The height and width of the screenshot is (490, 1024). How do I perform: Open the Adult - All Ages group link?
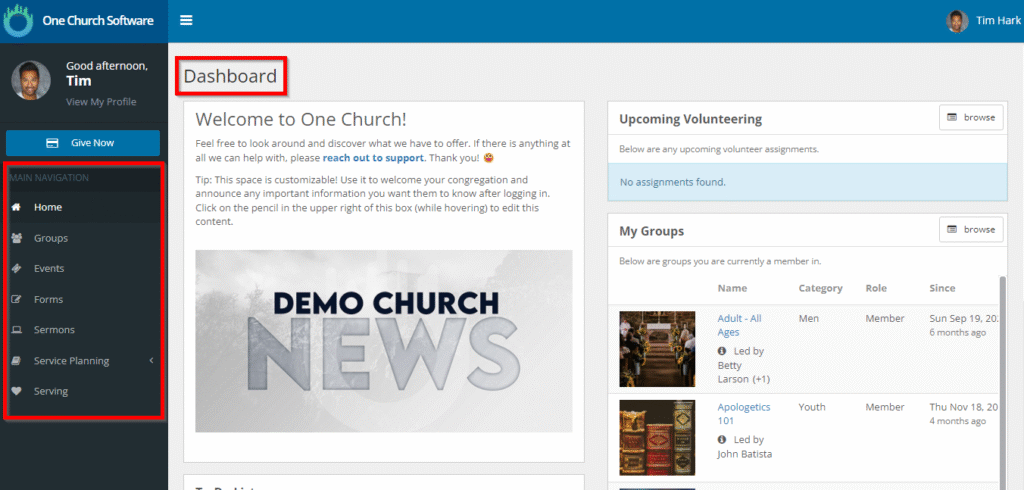[x=739, y=325]
